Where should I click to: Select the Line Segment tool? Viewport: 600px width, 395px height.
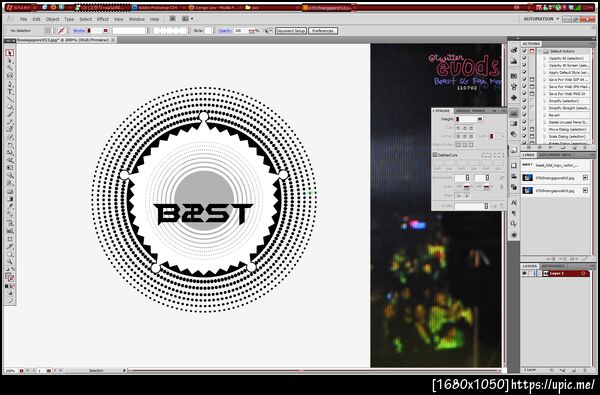10,100
